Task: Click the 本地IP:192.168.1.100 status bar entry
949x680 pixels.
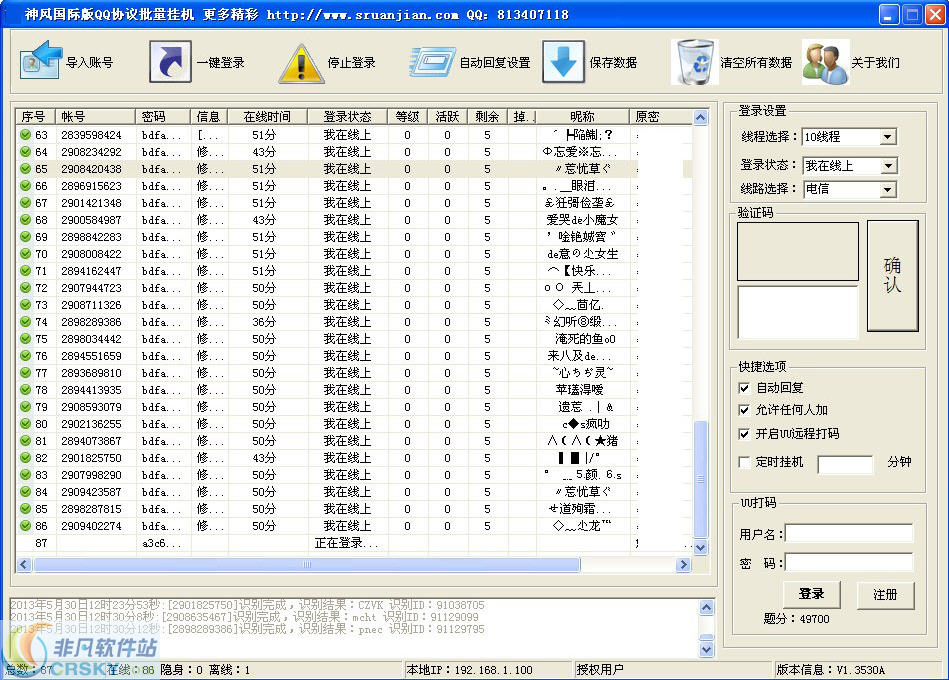Action: point(470,670)
